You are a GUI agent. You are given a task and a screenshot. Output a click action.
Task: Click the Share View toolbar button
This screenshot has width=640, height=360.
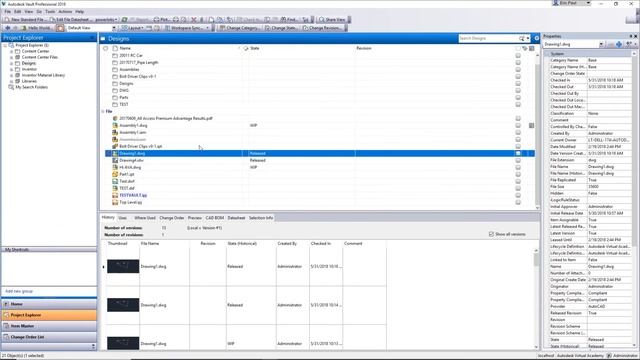332,20
